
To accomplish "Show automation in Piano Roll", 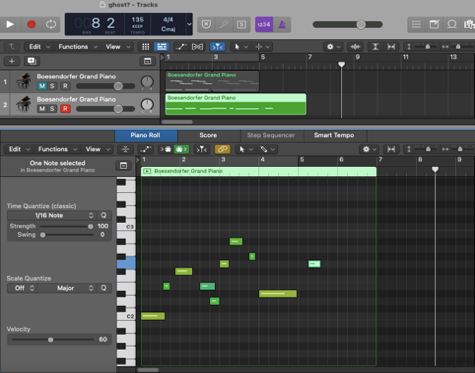I will pos(146,149).
